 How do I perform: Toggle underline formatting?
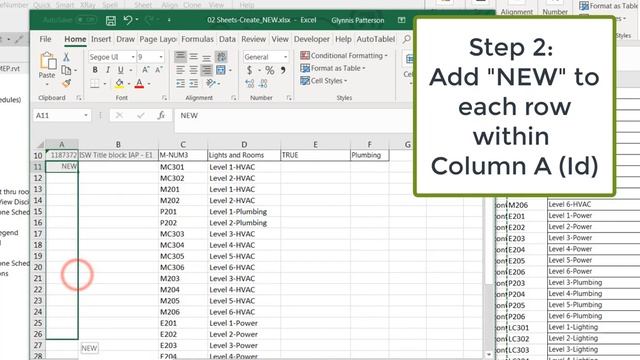(120, 70)
